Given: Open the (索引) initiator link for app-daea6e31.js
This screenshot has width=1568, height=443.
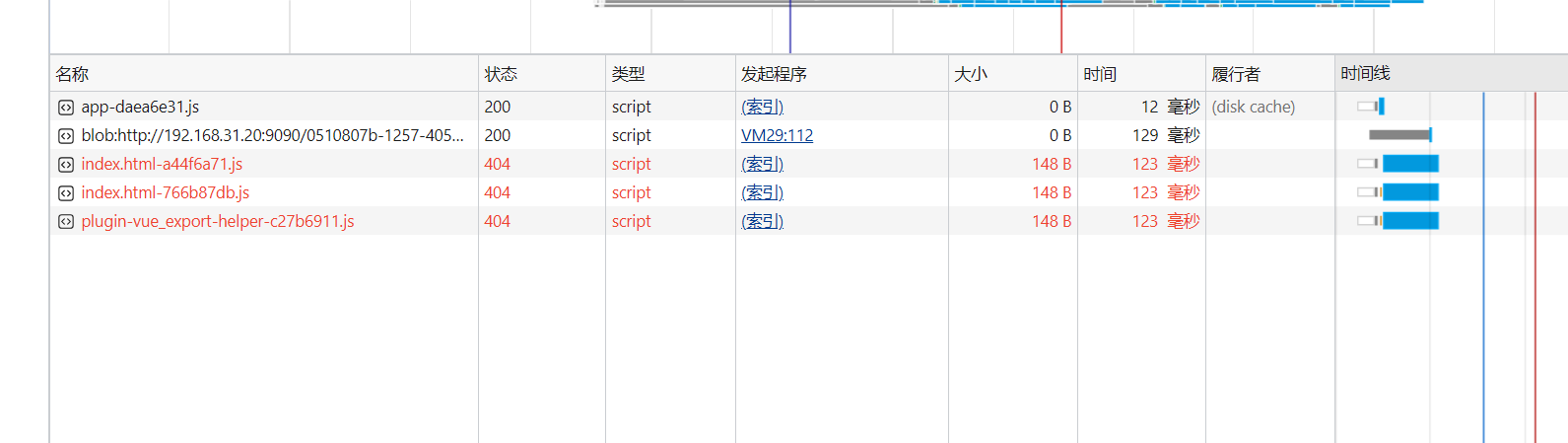Looking at the screenshot, I should tap(762, 107).
